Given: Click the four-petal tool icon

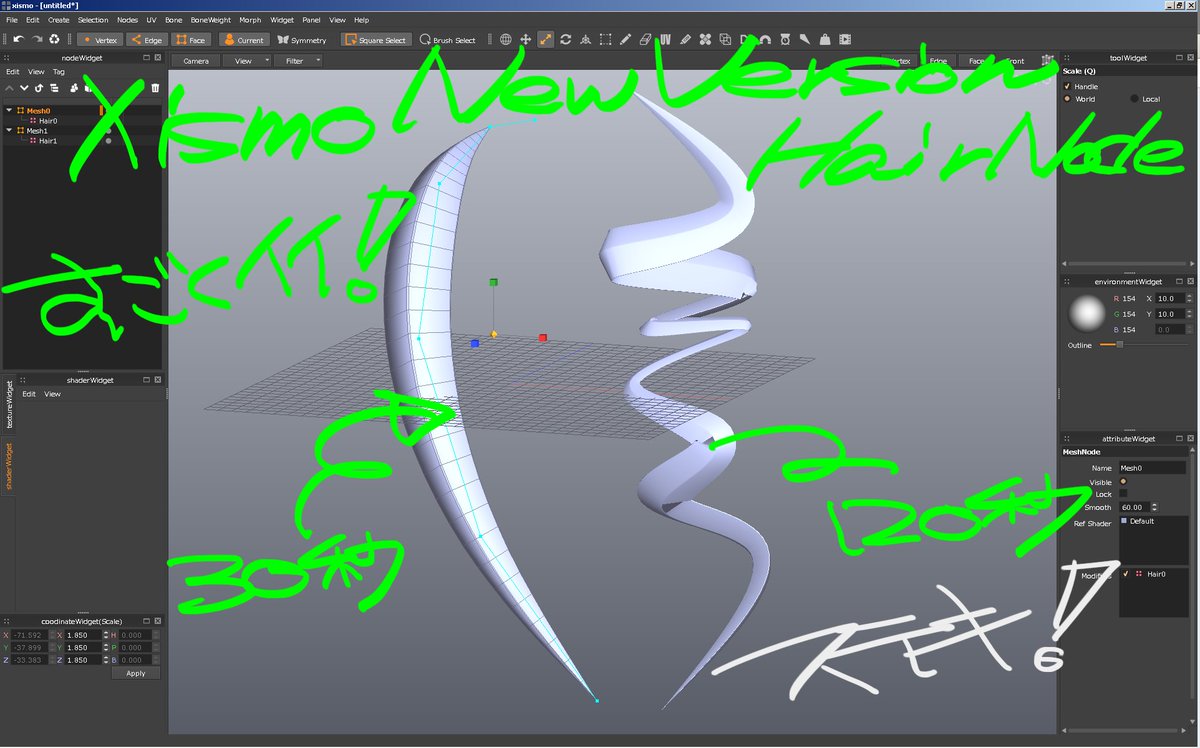Looking at the screenshot, I should [x=705, y=40].
